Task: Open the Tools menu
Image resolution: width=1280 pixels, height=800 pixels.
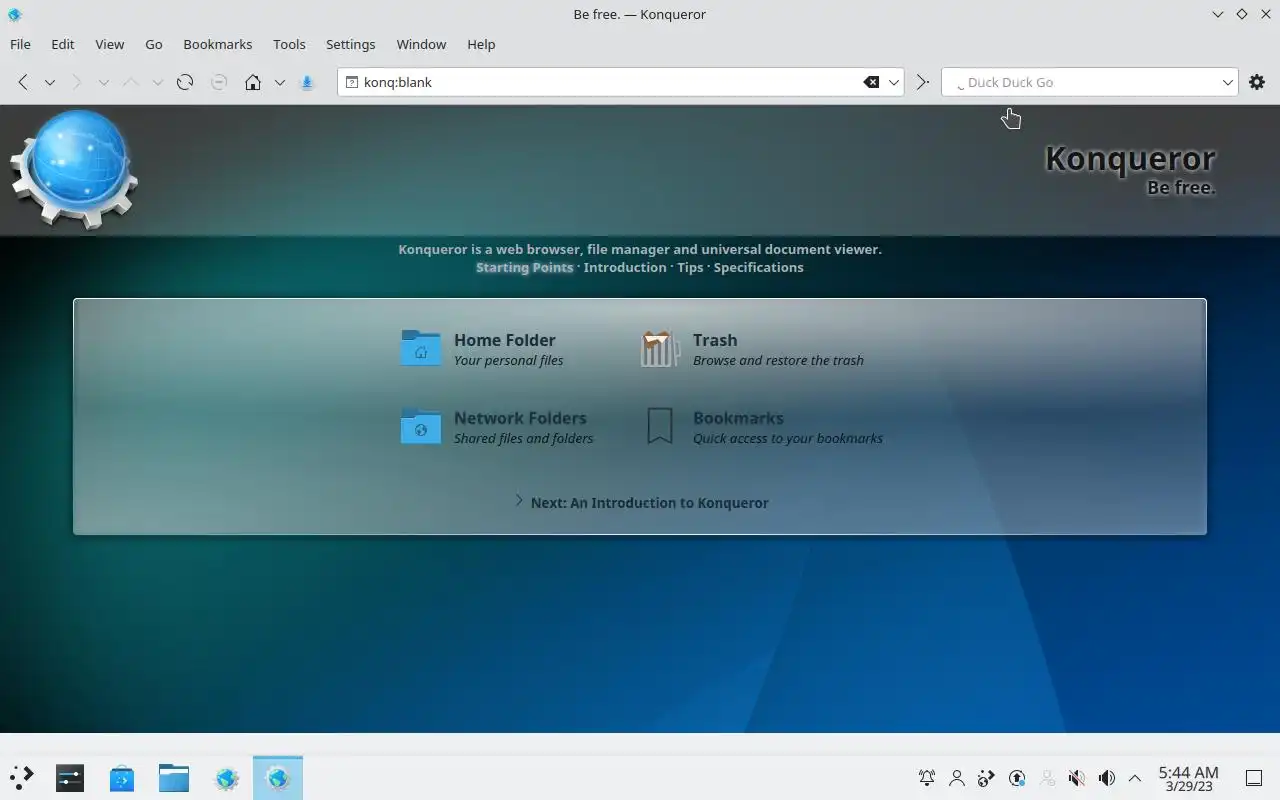Action: (x=289, y=44)
